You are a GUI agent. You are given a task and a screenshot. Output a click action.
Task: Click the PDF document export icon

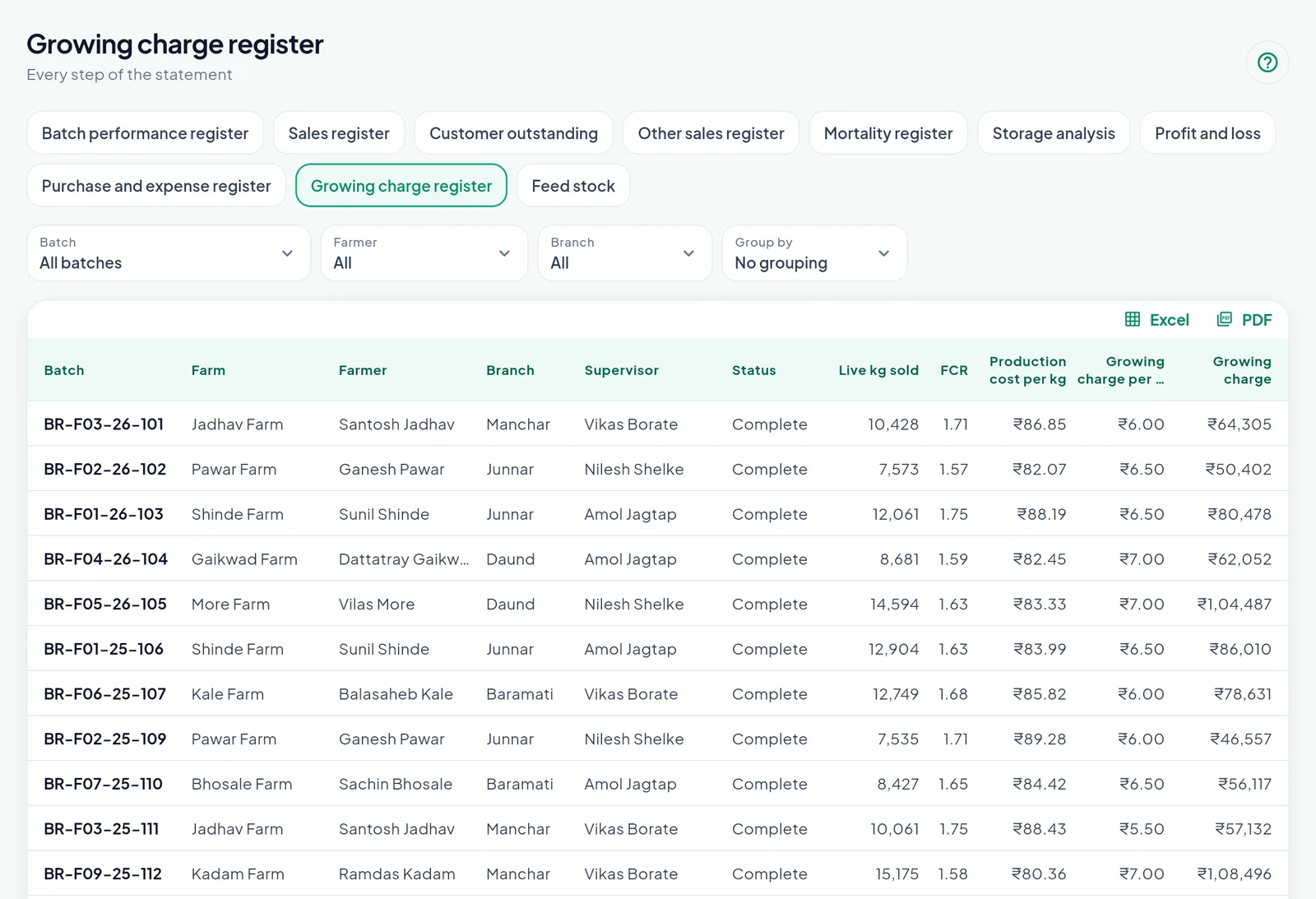(1225, 319)
